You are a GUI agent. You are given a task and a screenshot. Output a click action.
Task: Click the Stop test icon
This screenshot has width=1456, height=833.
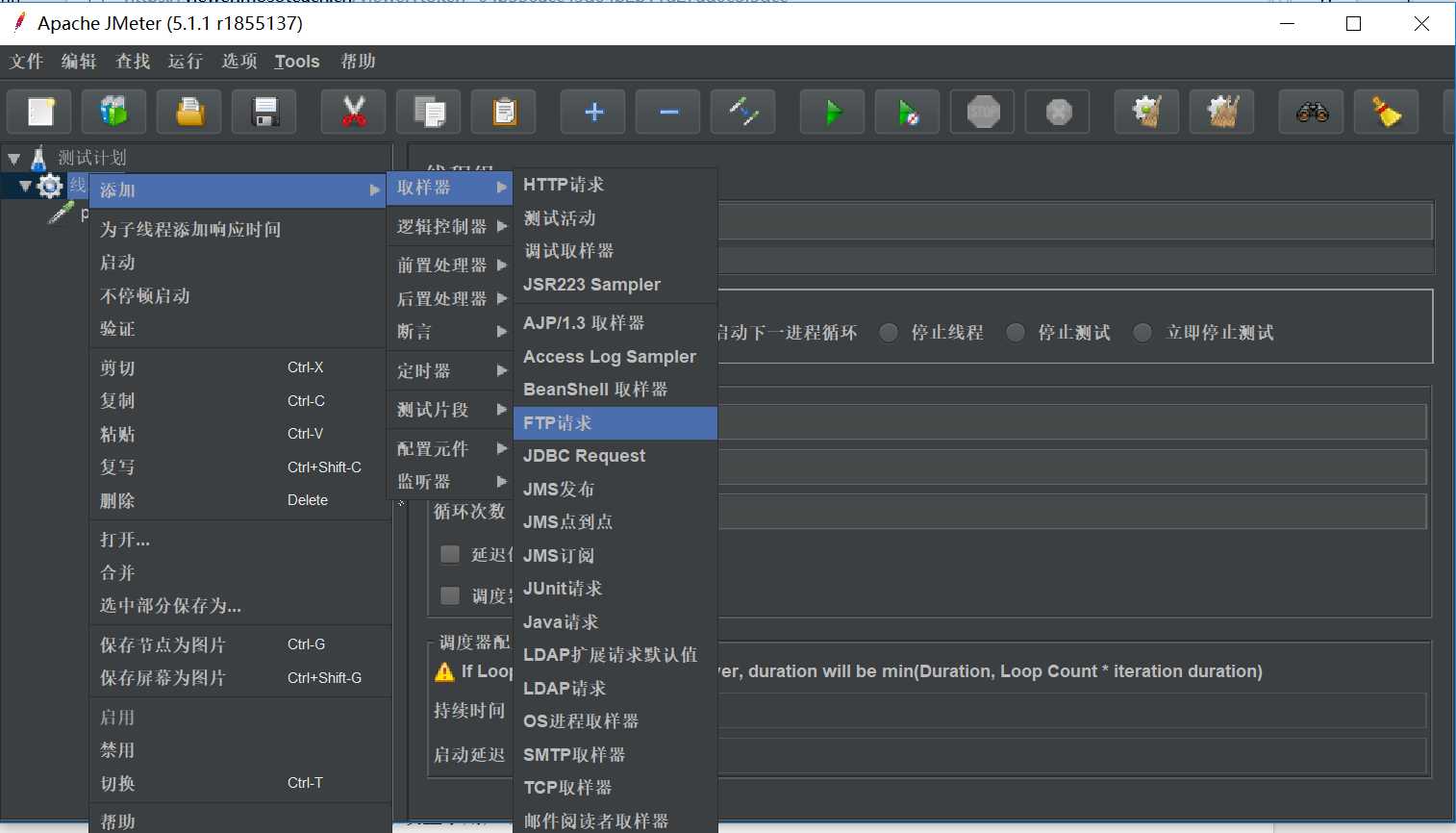click(983, 113)
